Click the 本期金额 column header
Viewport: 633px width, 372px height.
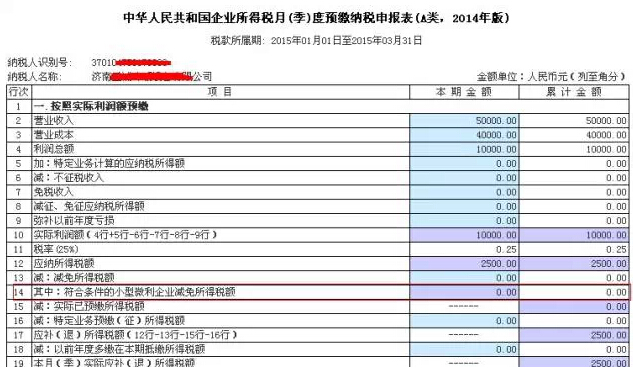[x=464, y=92]
